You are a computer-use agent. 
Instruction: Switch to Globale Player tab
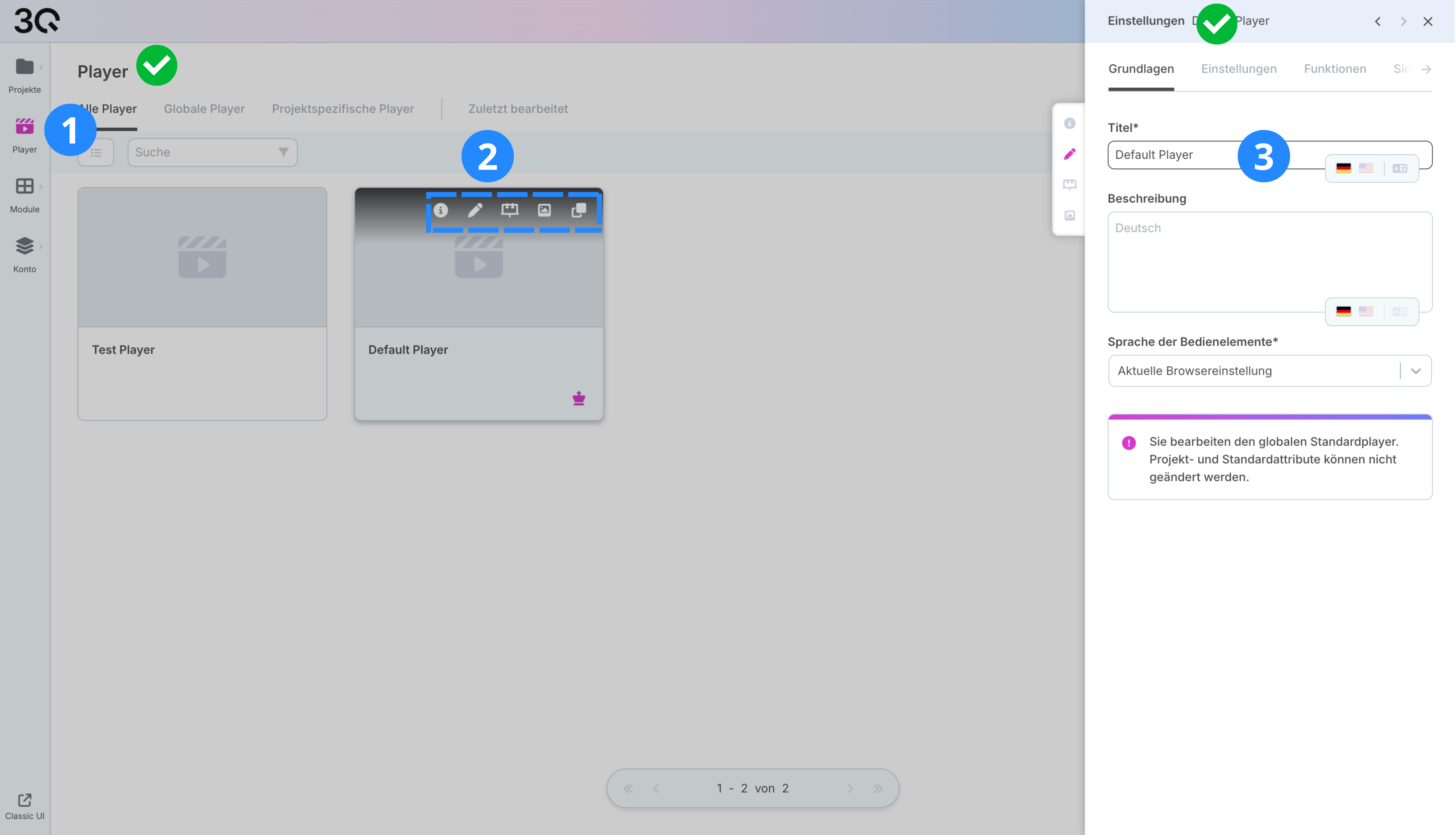tap(204, 109)
